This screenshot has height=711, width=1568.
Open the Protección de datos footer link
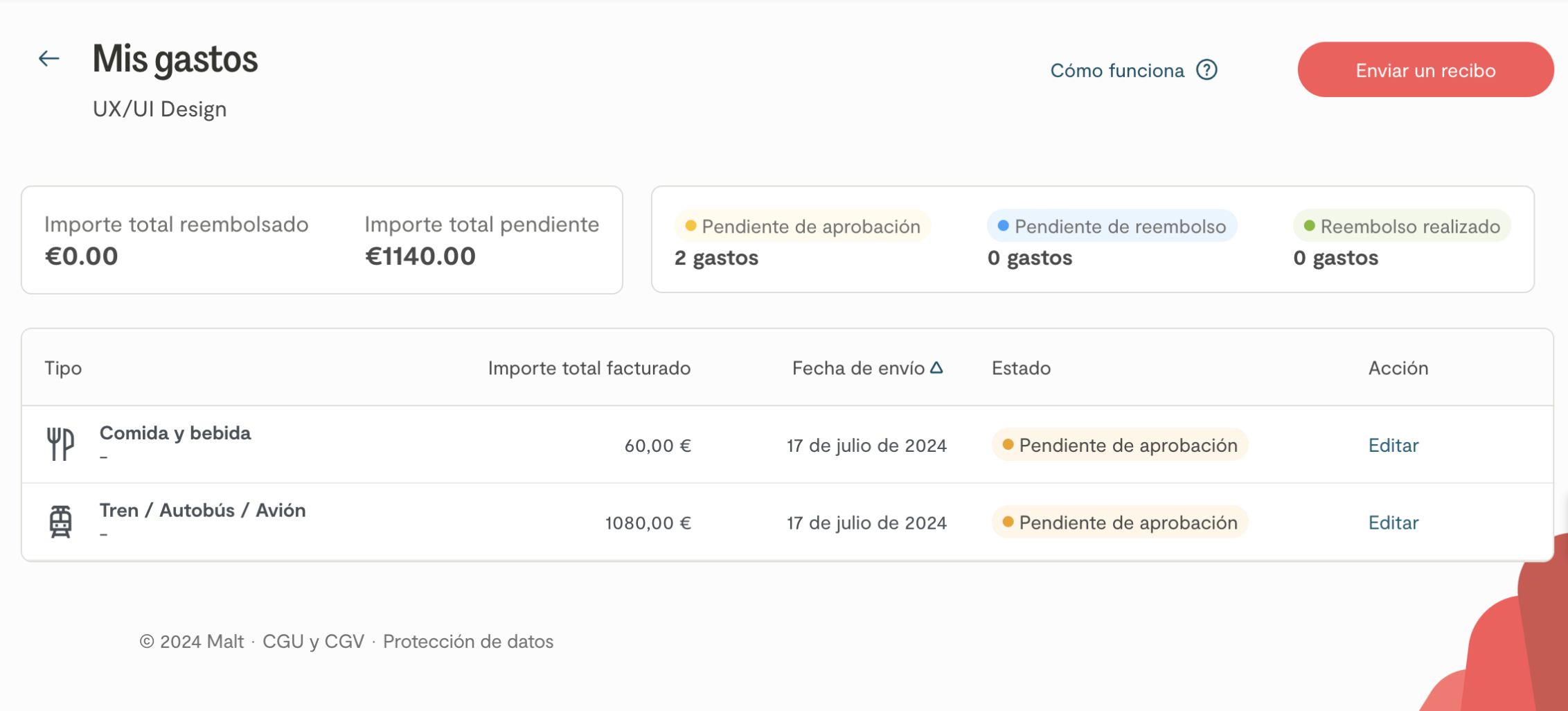click(468, 642)
